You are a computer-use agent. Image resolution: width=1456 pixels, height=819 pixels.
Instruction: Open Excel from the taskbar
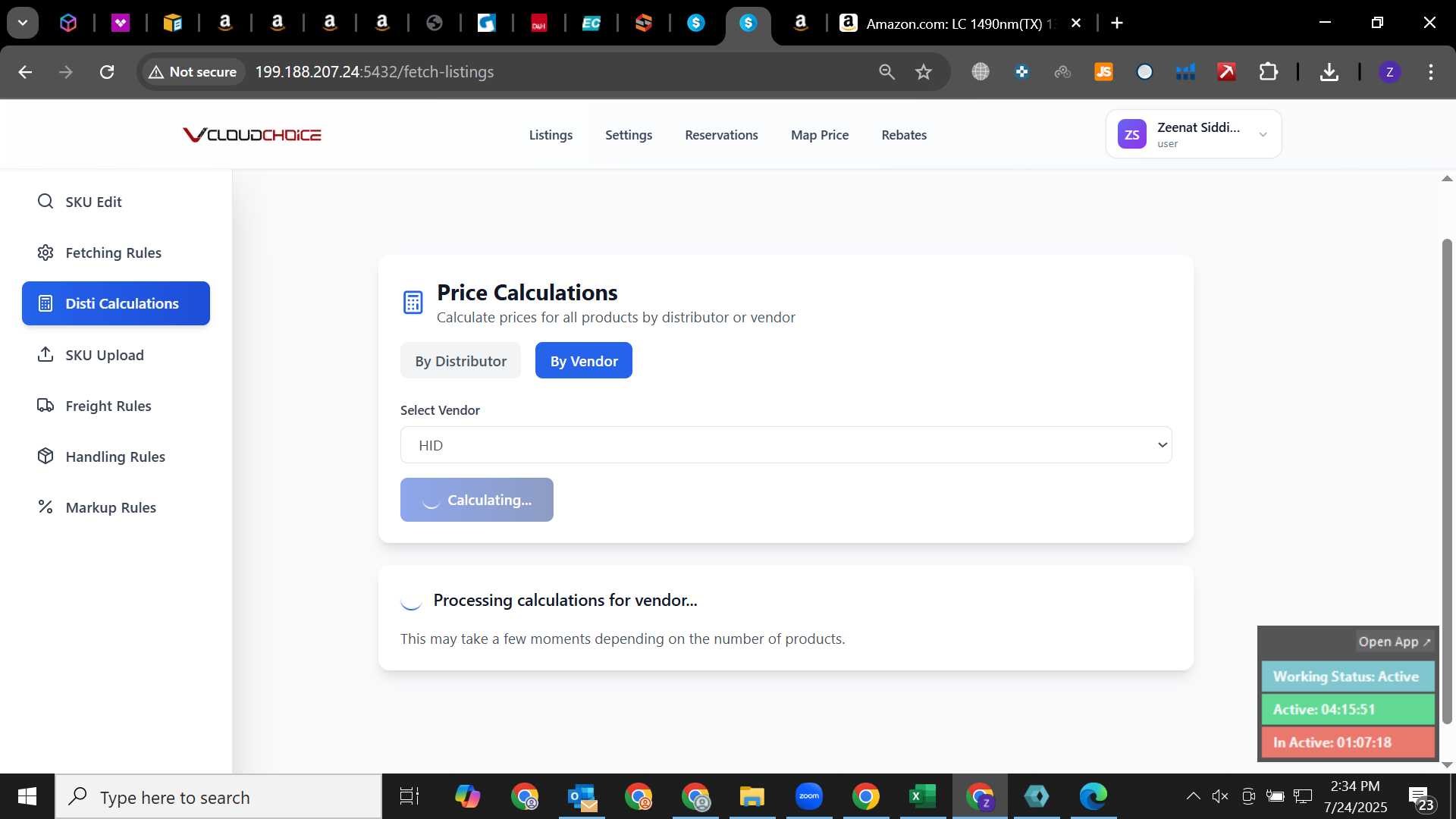tap(922, 796)
